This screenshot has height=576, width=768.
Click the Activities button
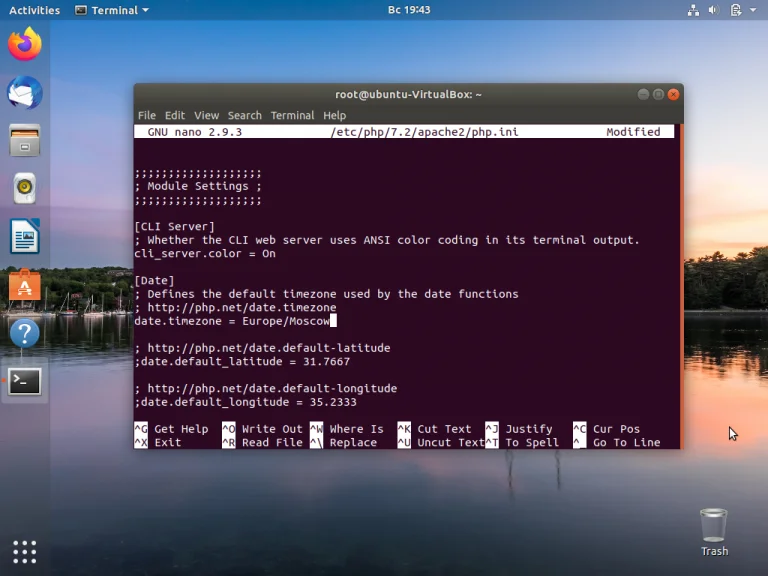(34, 10)
